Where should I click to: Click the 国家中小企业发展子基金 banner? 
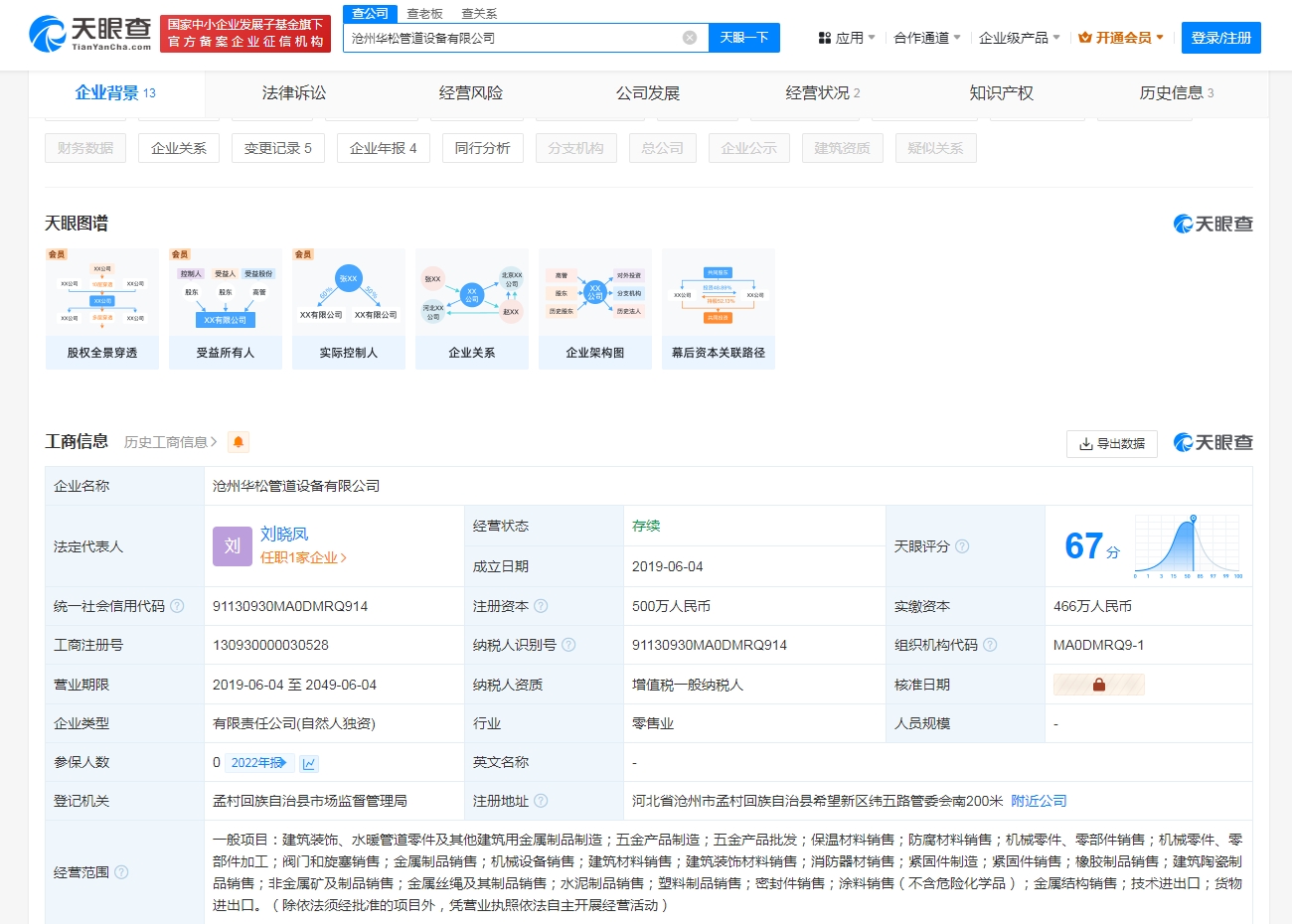click(245, 33)
